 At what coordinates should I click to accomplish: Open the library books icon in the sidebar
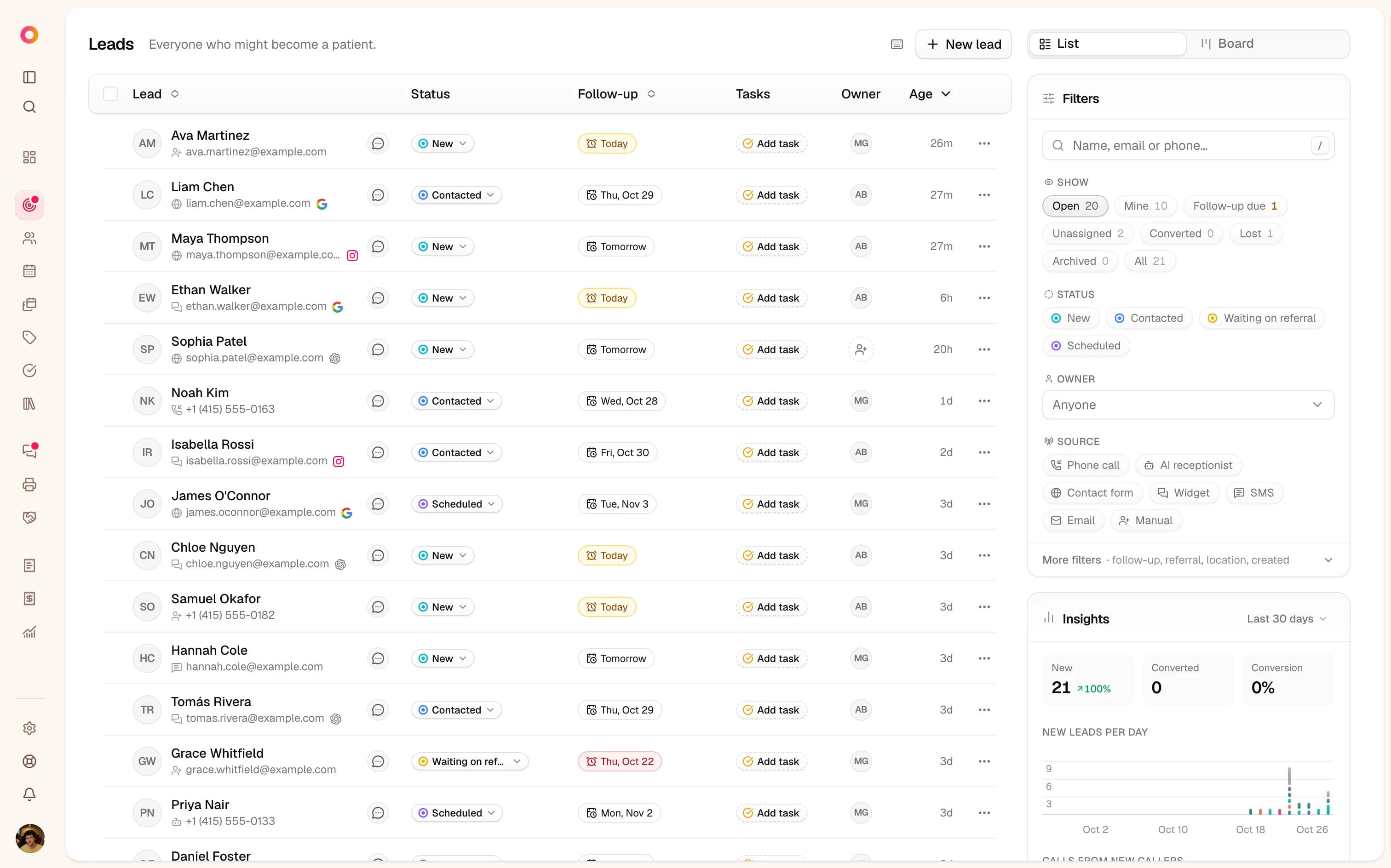29,404
